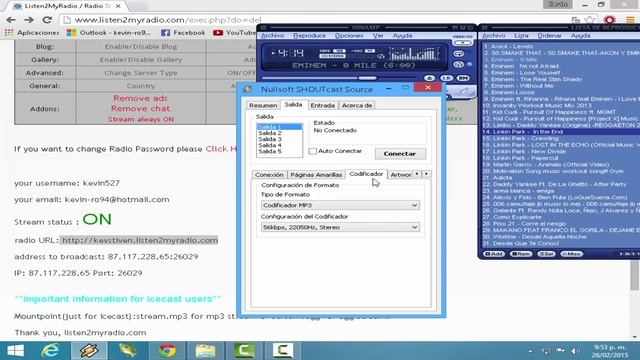Click the volume speaker icon in the system tray
640x360 pixels.
(x=575, y=351)
